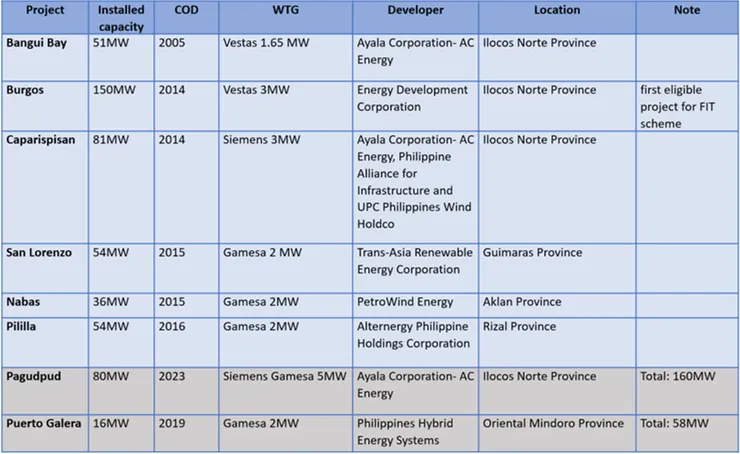The width and height of the screenshot is (740, 454).
Task: Select the 'Gamesa 2 MW' San Lorenzo cell
Action: (286, 268)
